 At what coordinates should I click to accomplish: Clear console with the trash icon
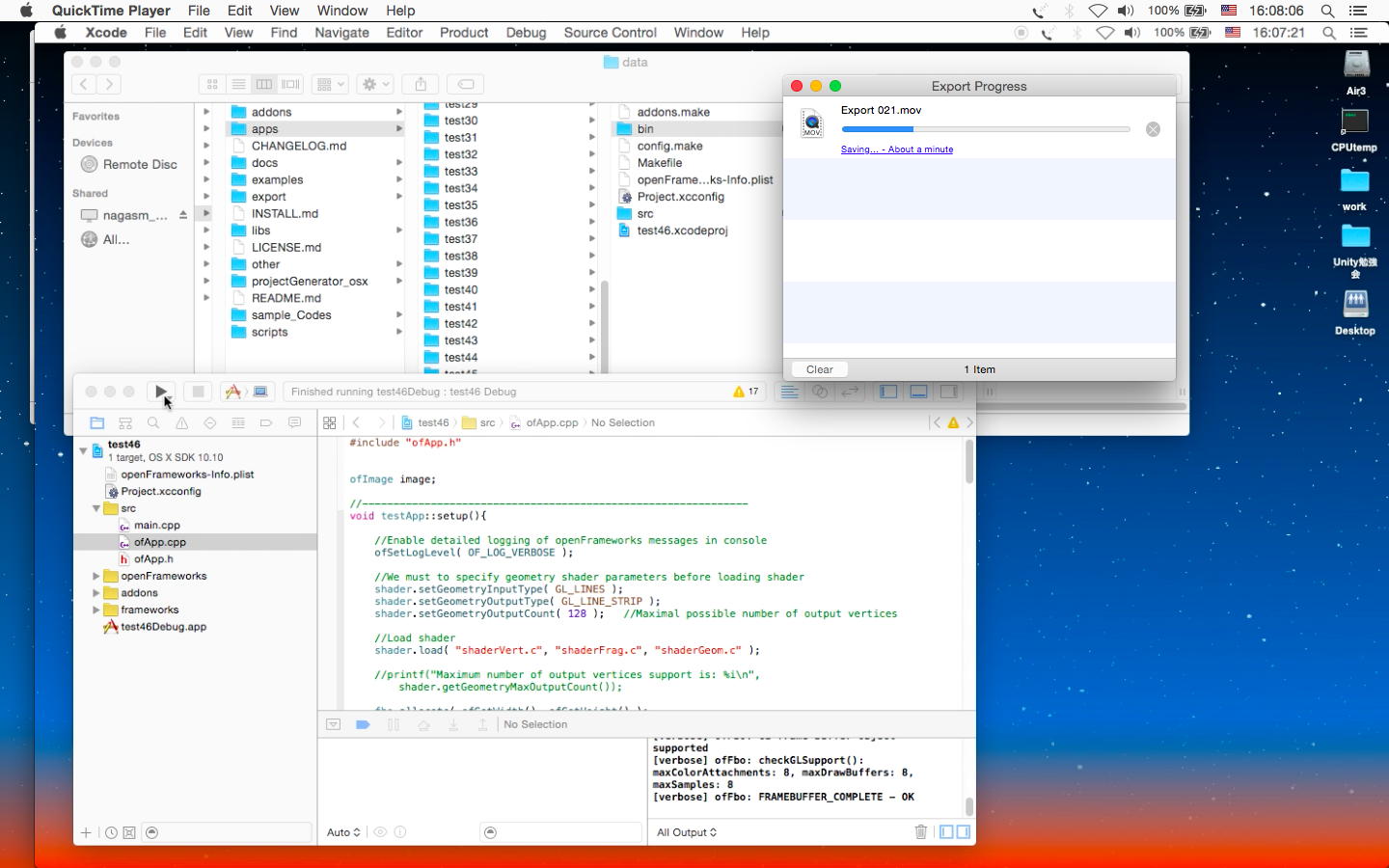920,832
